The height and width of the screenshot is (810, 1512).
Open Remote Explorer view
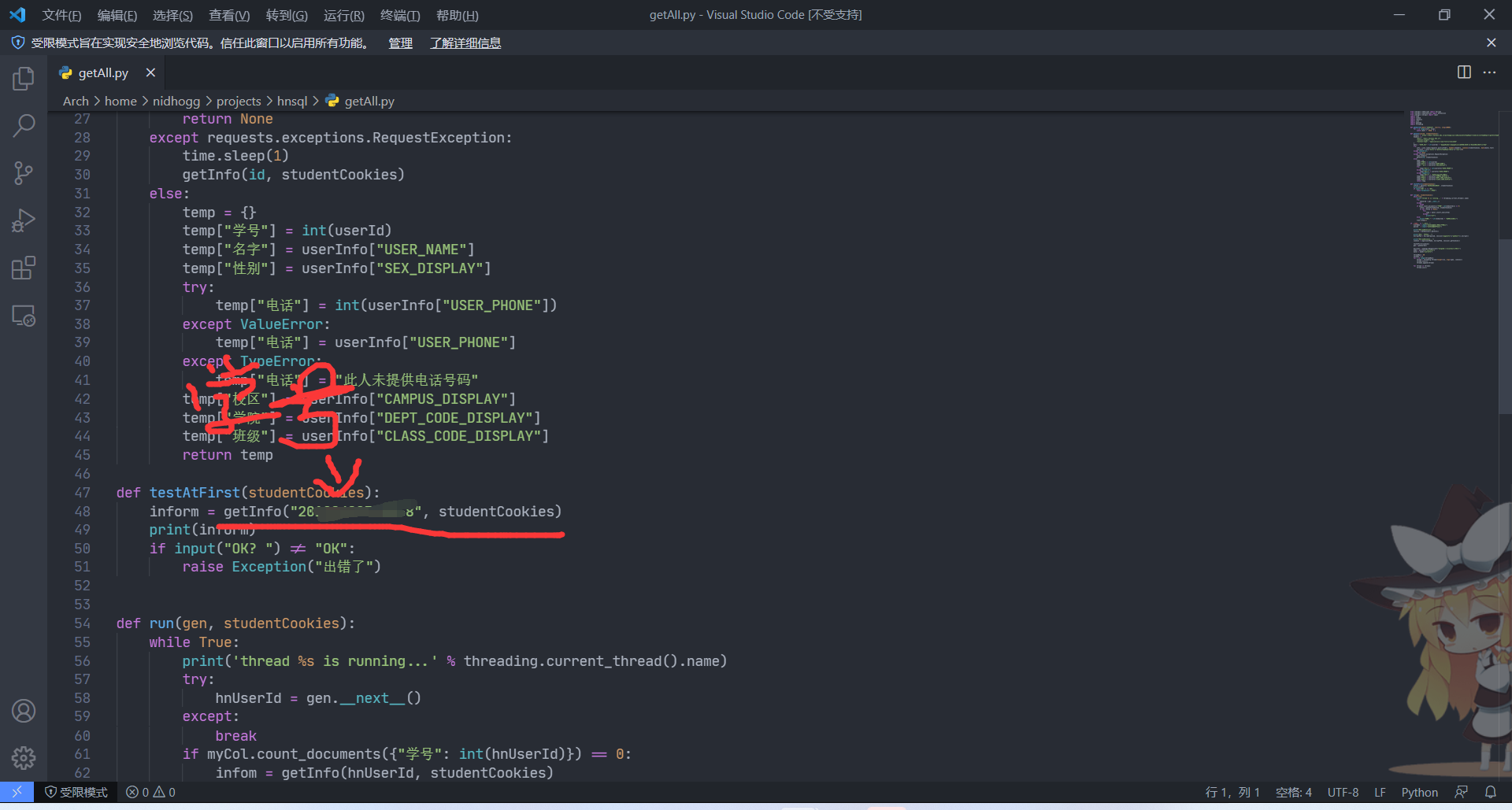(x=24, y=316)
